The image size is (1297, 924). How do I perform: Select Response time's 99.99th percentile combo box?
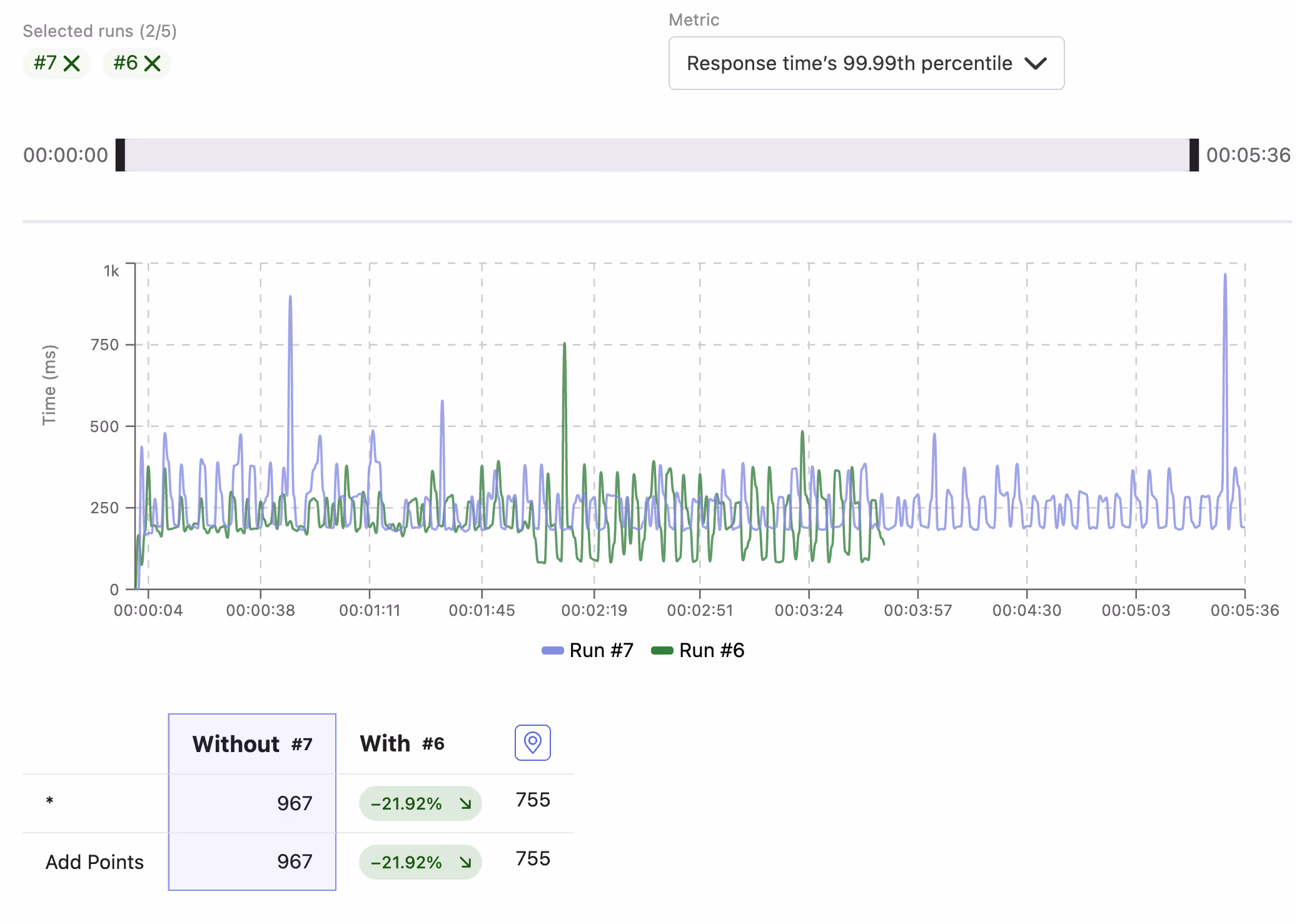click(x=866, y=63)
